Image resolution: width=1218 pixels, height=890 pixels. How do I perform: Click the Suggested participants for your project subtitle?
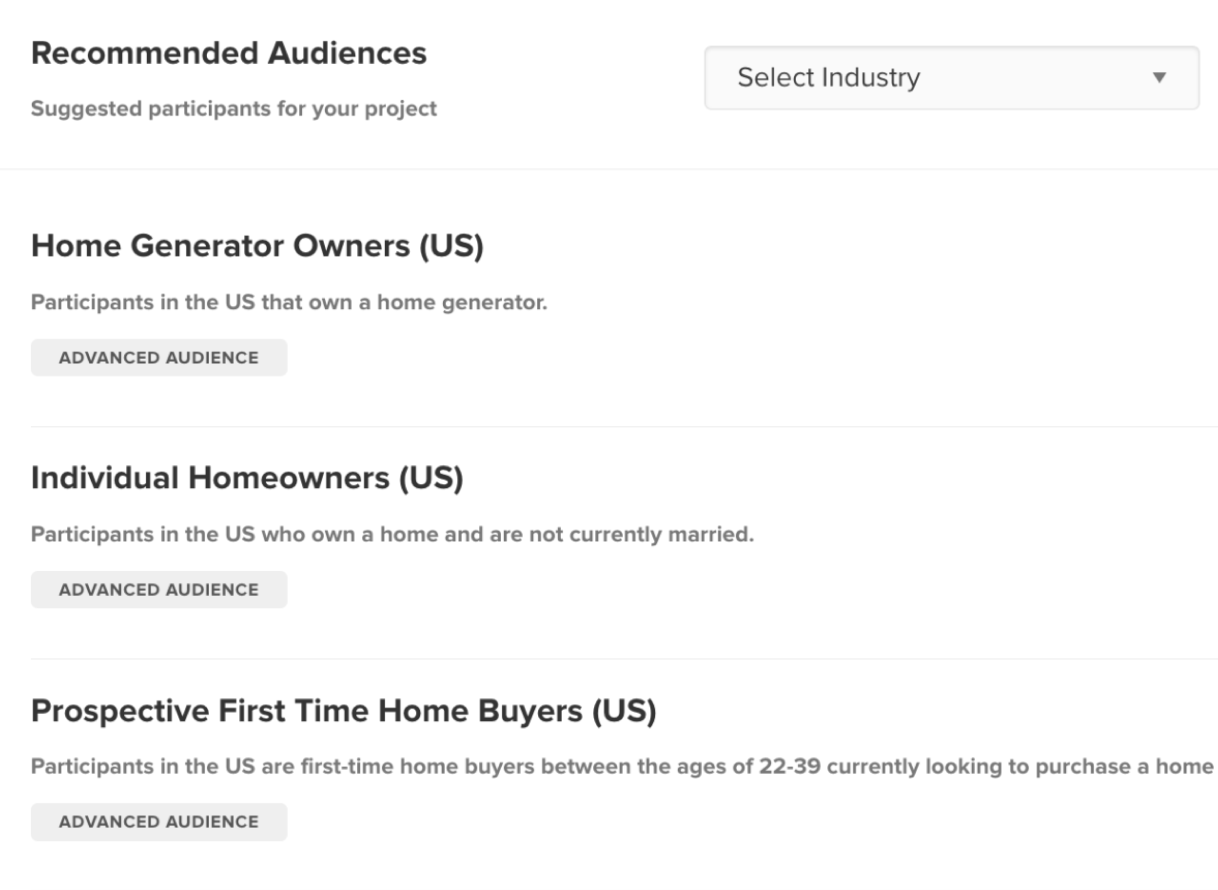point(234,109)
